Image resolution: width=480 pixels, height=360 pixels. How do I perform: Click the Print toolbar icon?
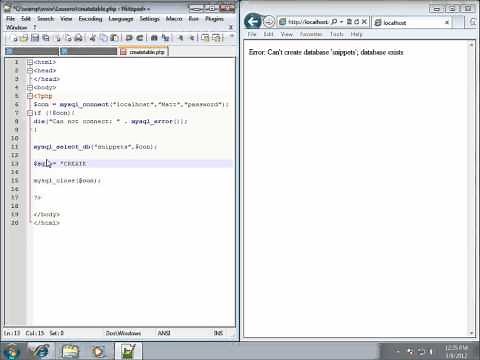(x=79, y=38)
